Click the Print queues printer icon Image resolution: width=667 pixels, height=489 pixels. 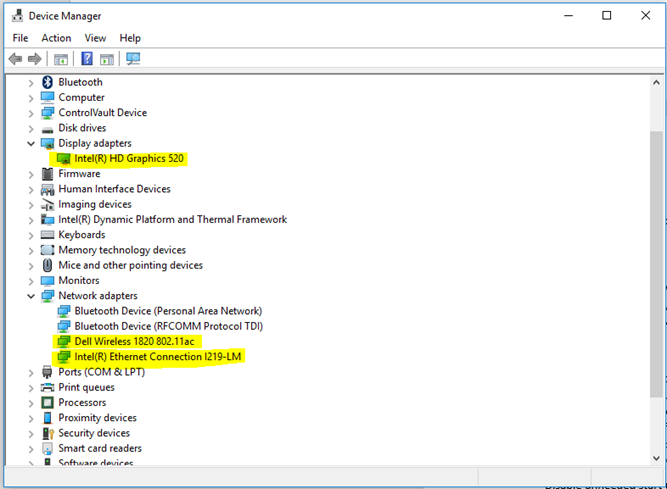[47, 387]
